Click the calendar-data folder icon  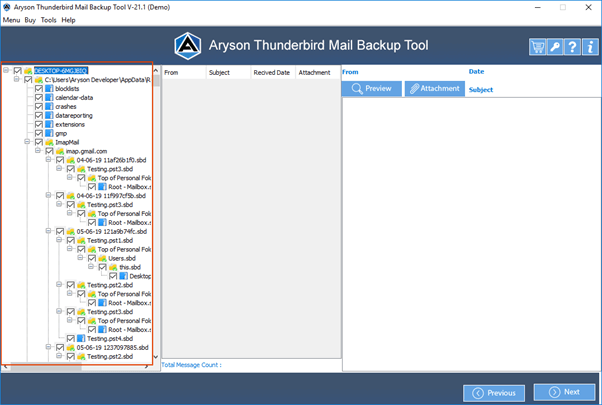[x=49, y=98]
